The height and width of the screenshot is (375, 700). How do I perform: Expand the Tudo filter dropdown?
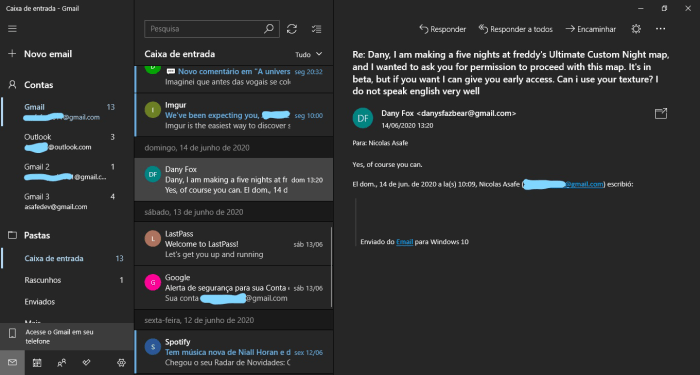308,54
